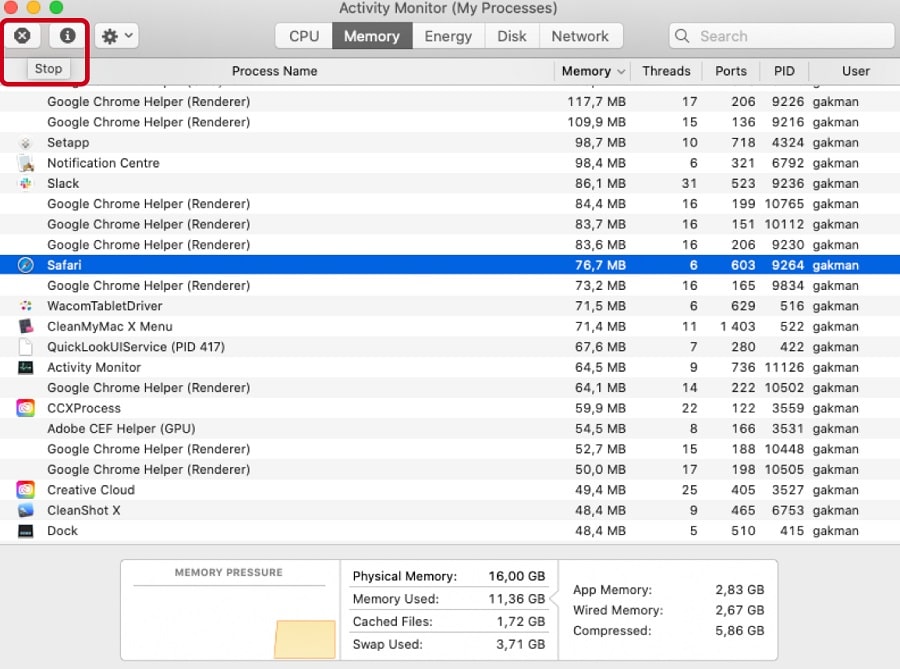Click the Setapp process icon
Screen dimensions: 900x669
click(x=25, y=143)
